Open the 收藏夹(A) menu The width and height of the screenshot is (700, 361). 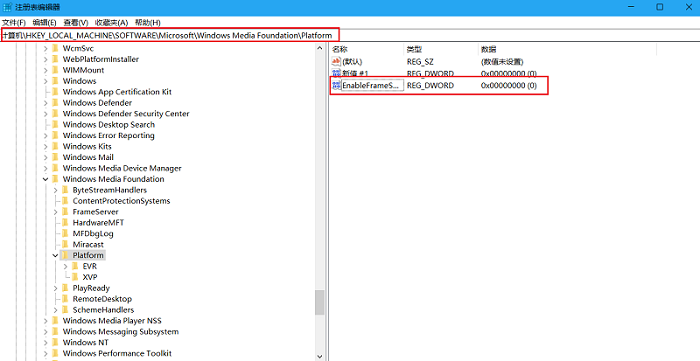coord(112,22)
